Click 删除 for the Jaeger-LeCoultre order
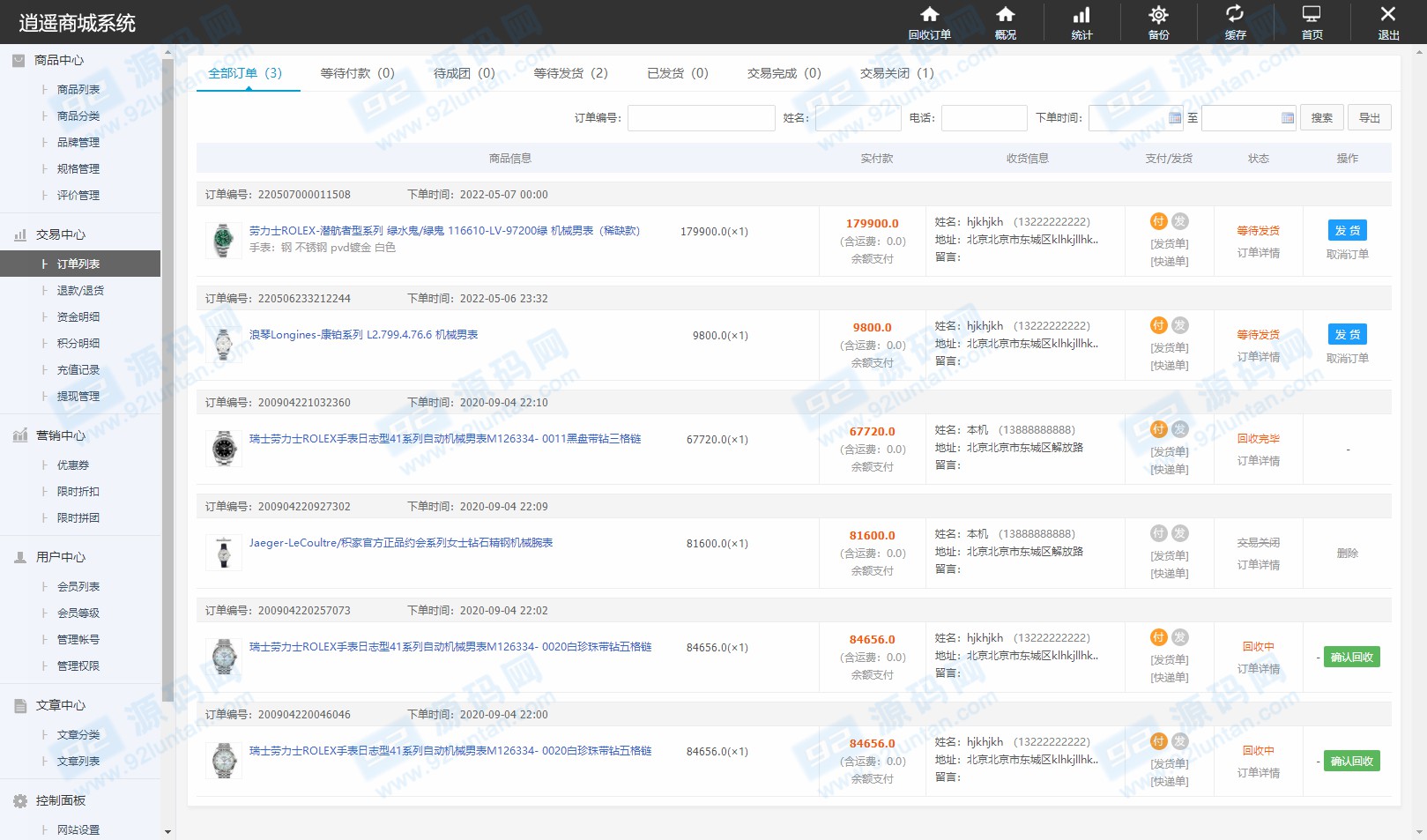This screenshot has height=840, width=1427. (x=1347, y=553)
